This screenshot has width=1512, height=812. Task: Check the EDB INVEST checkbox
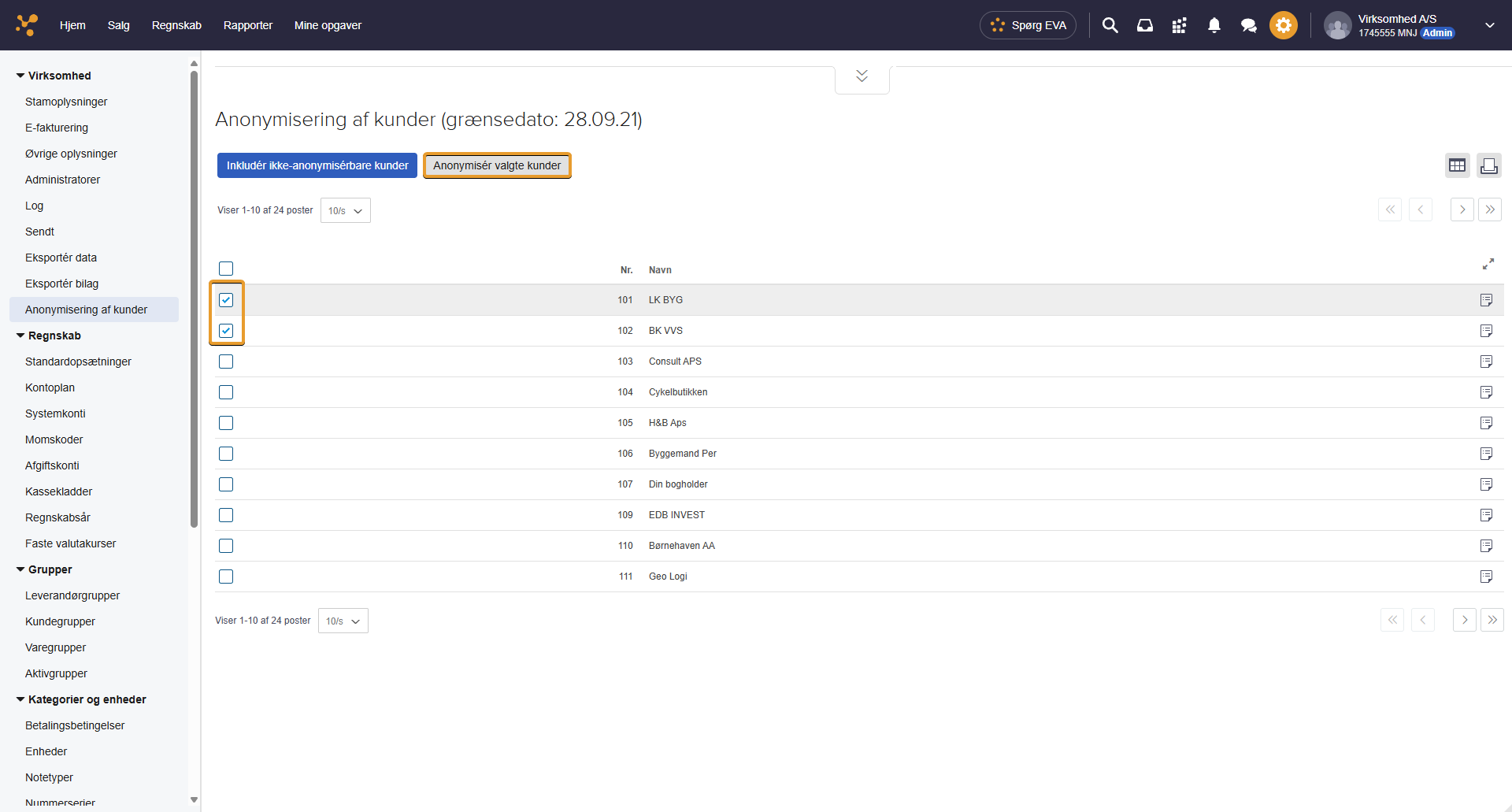pyautogui.click(x=226, y=515)
